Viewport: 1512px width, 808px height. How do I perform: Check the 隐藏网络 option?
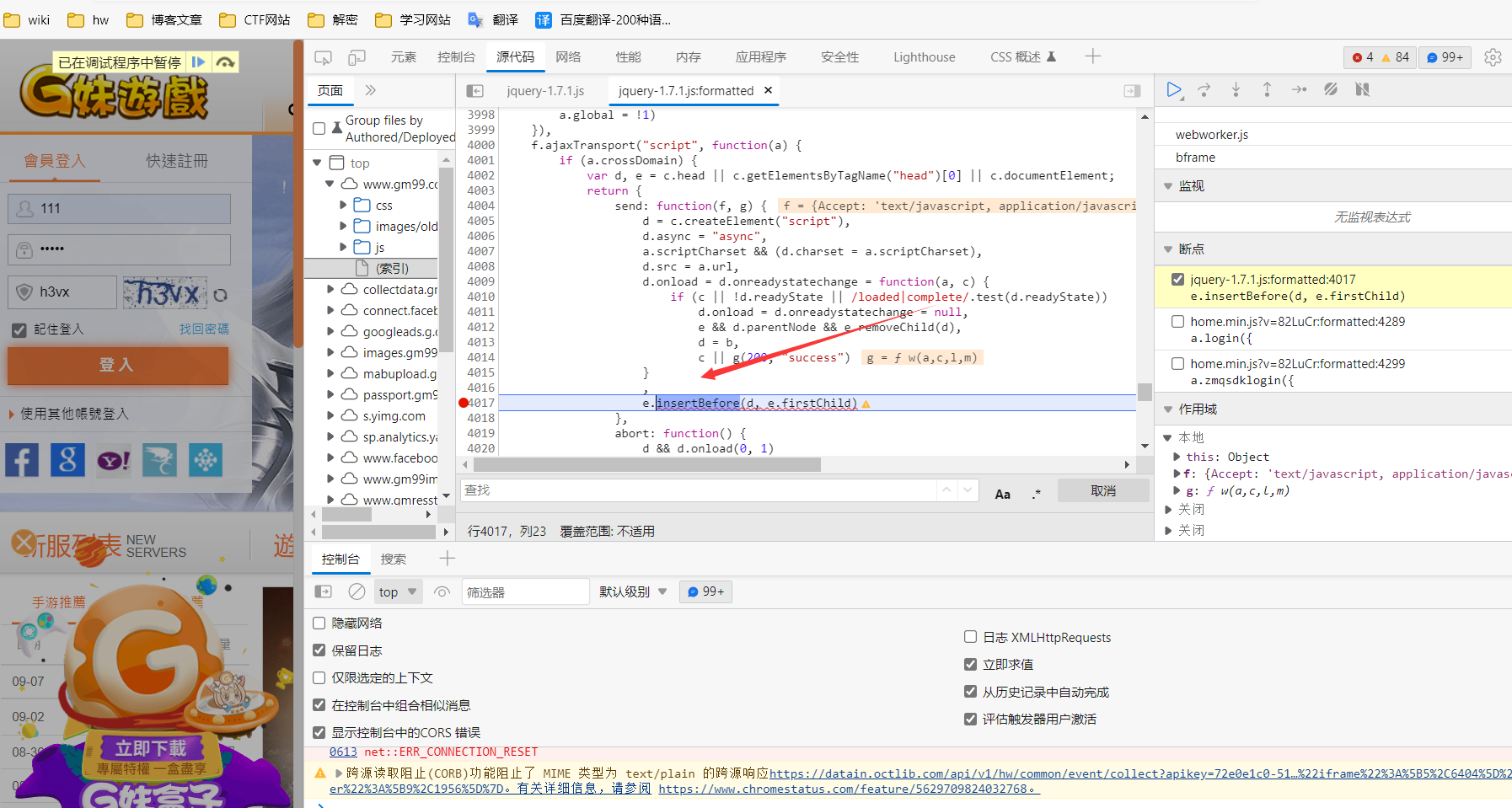pyautogui.click(x=319, y=623)
